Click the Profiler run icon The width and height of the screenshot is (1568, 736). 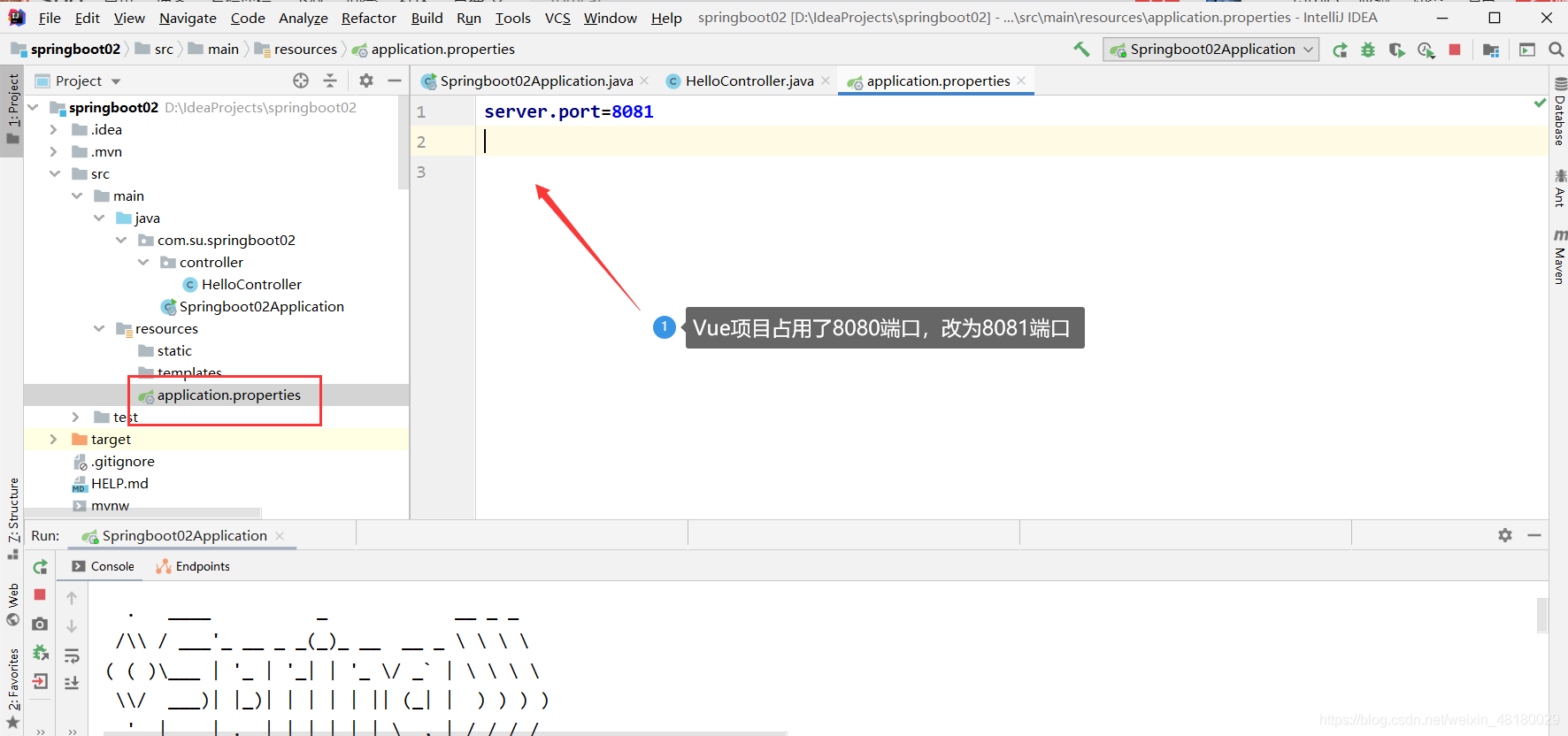click(1426, 50)
